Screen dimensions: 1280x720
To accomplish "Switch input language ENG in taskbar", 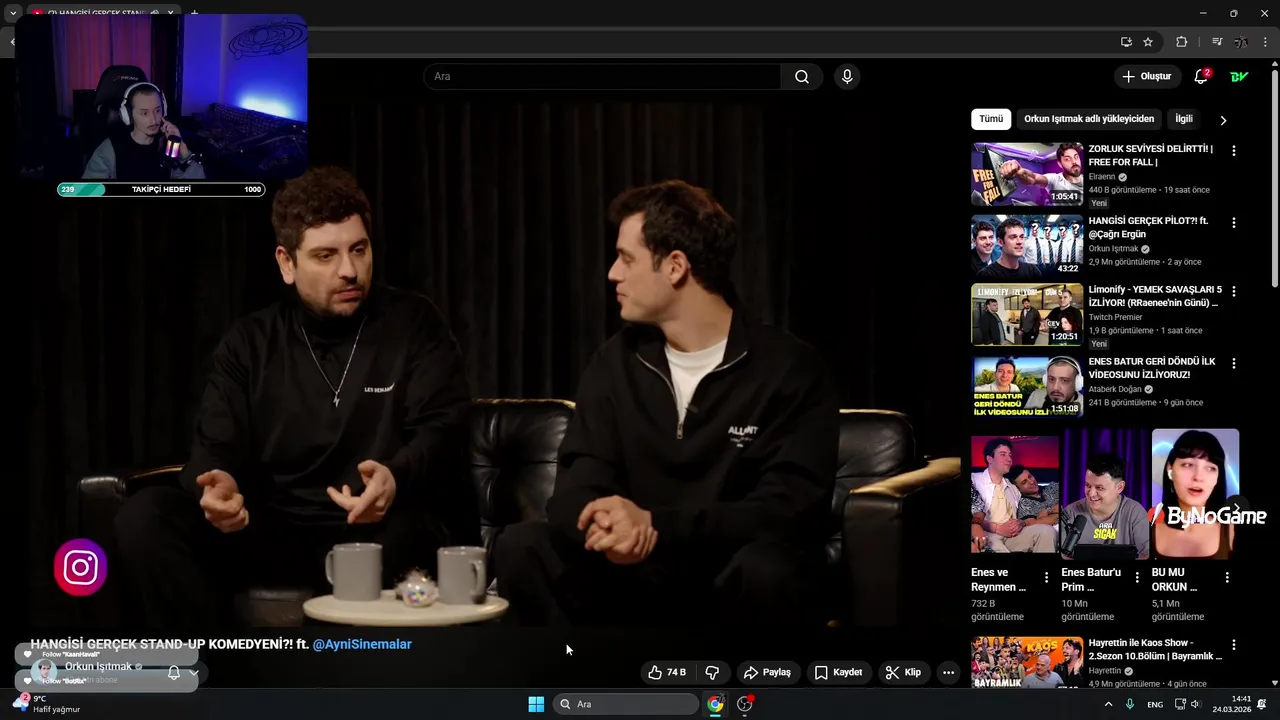I will click(x=1155, y=704).
